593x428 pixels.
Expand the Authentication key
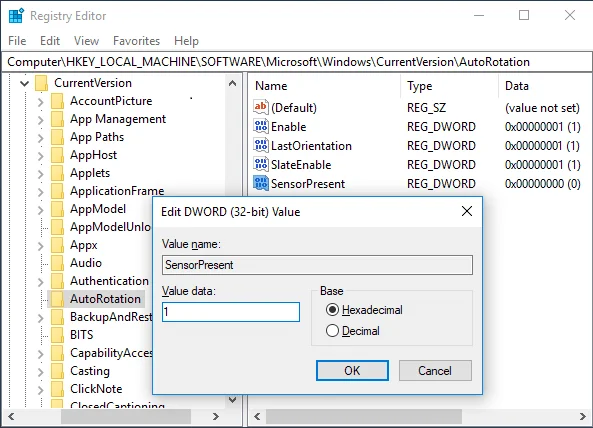pos(40,282)
